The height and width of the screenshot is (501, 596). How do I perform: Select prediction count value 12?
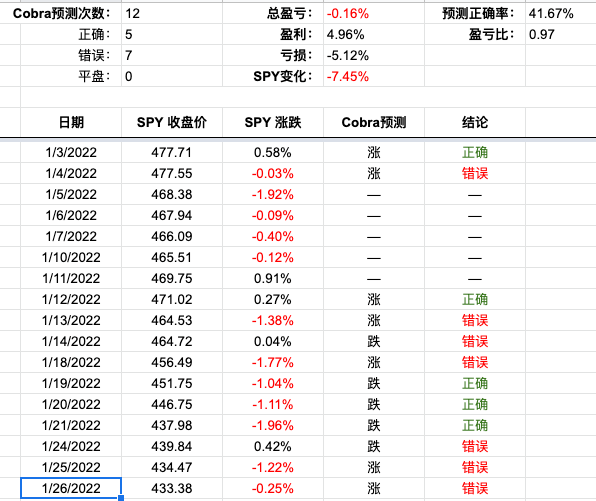[x=133, y=14]
